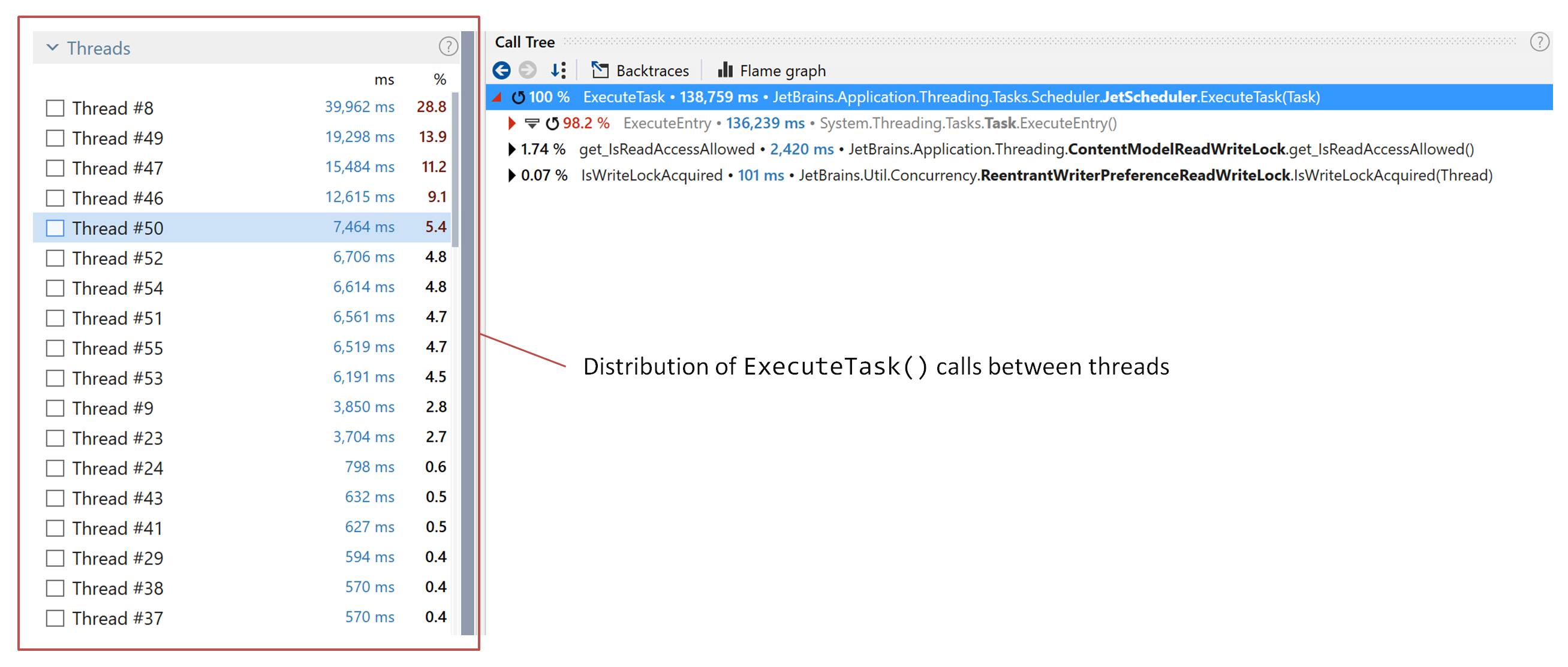Click the 136,239 ms time link for ExecuteEntry

765,123
